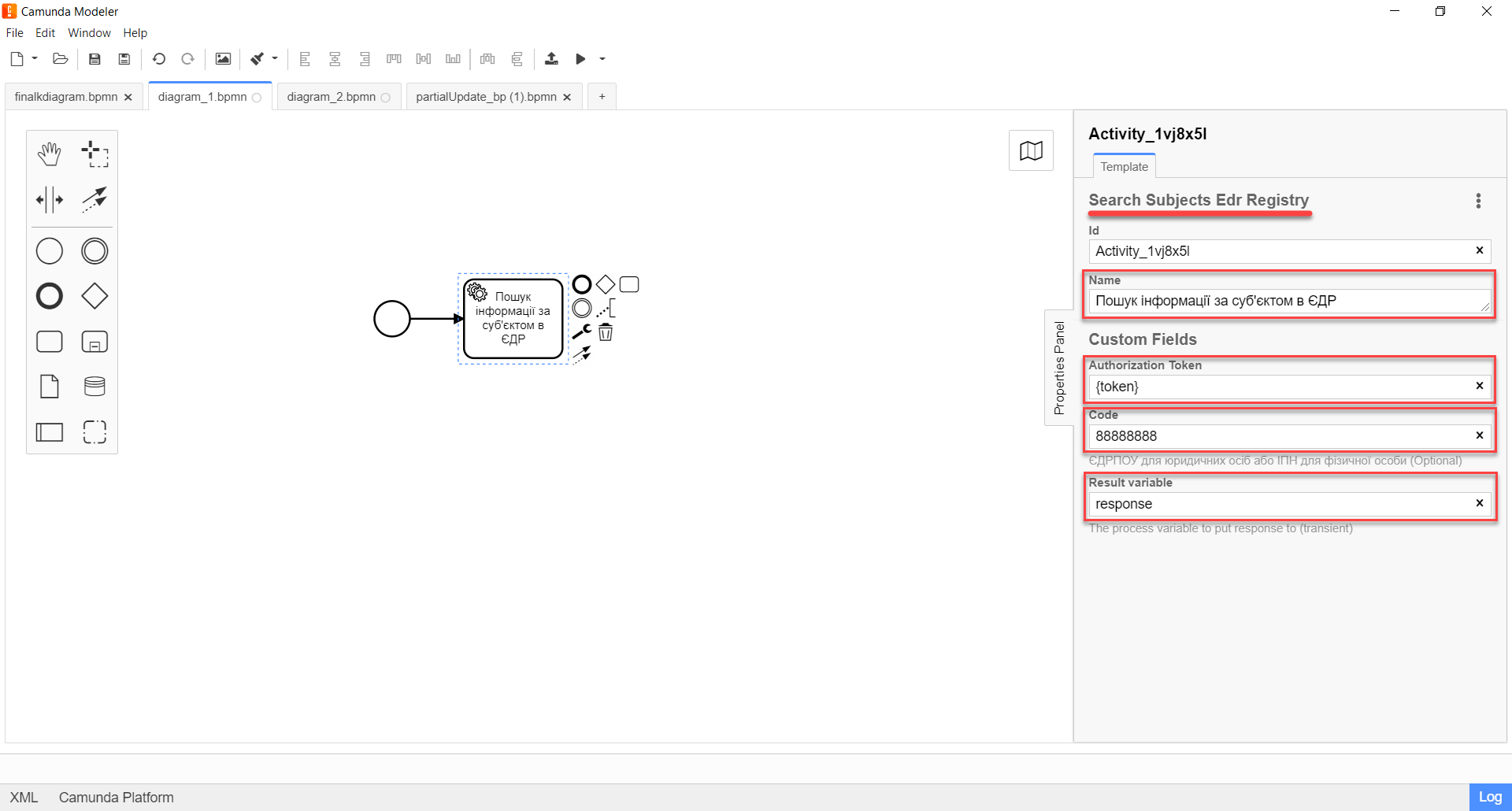Viewport: 1512px width, 811px height.
Task: Open start instance dropdown arrow
Action: pos(602,59)
